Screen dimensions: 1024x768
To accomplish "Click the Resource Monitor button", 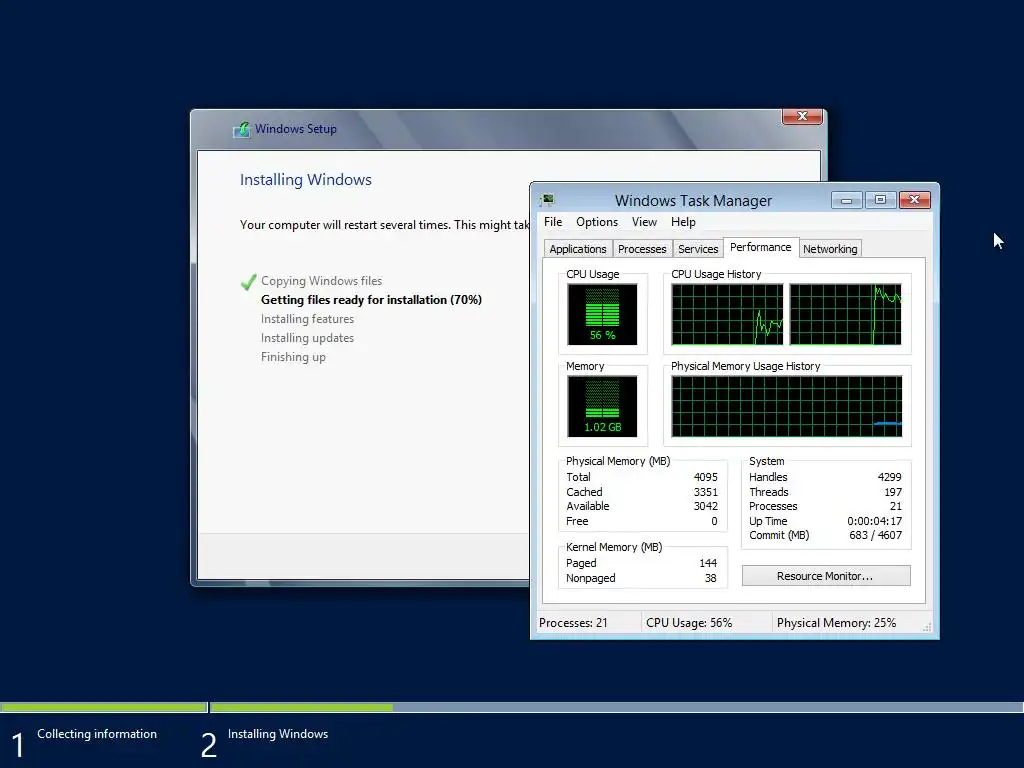I will pyautogui.click(x=825, y=576).
